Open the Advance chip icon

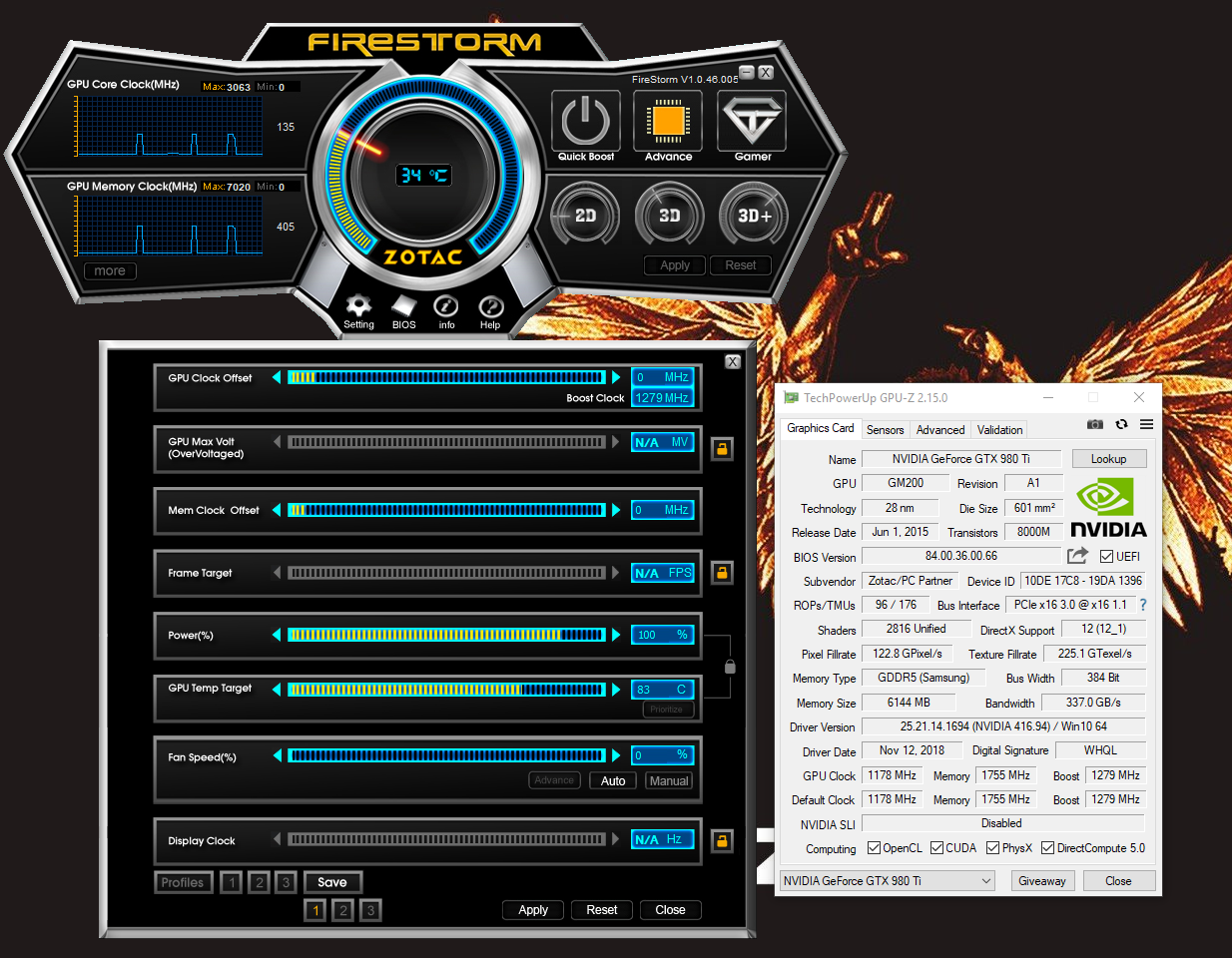669,121
